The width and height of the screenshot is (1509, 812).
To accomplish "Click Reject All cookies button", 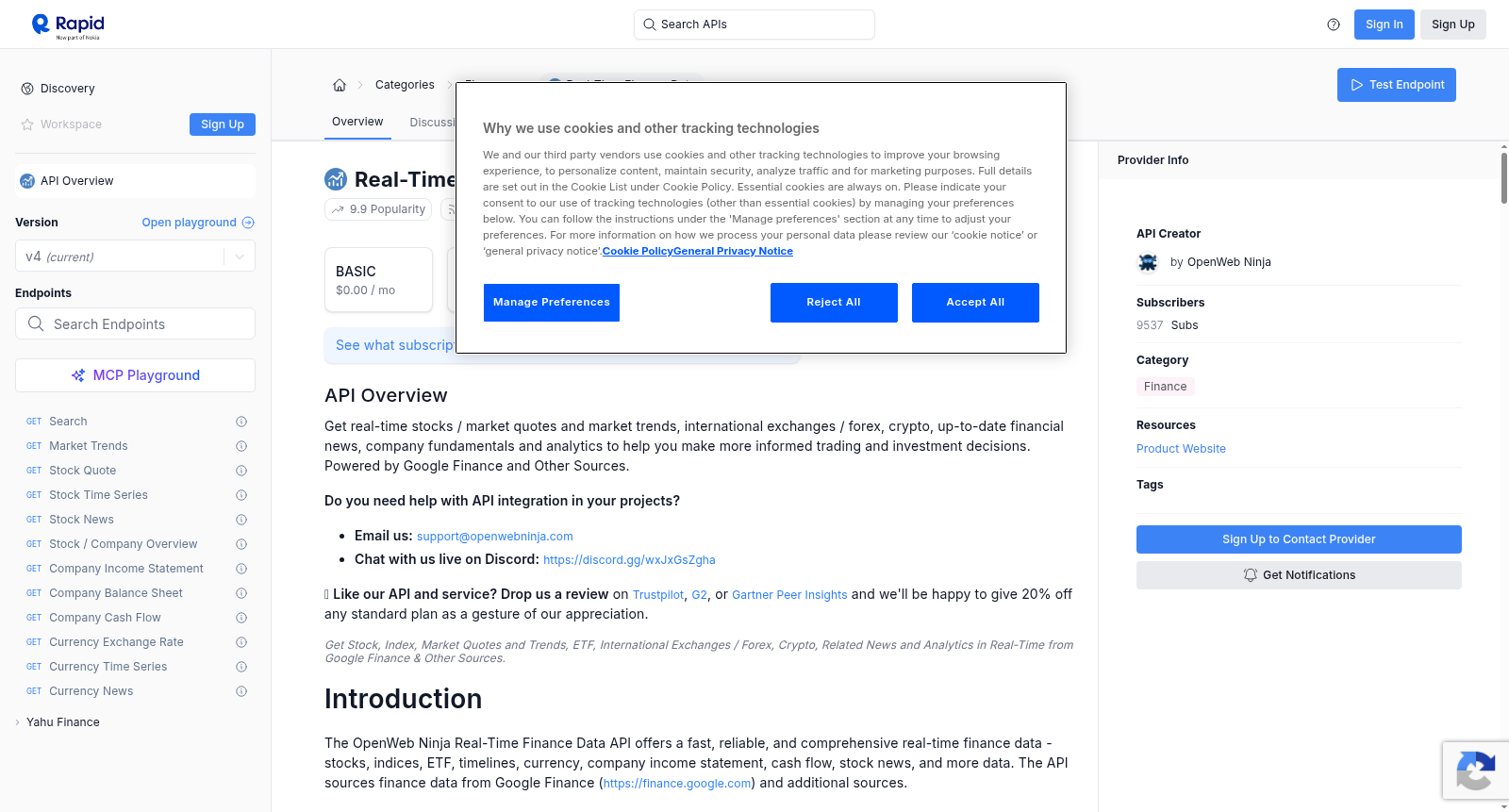I will 834,303.
